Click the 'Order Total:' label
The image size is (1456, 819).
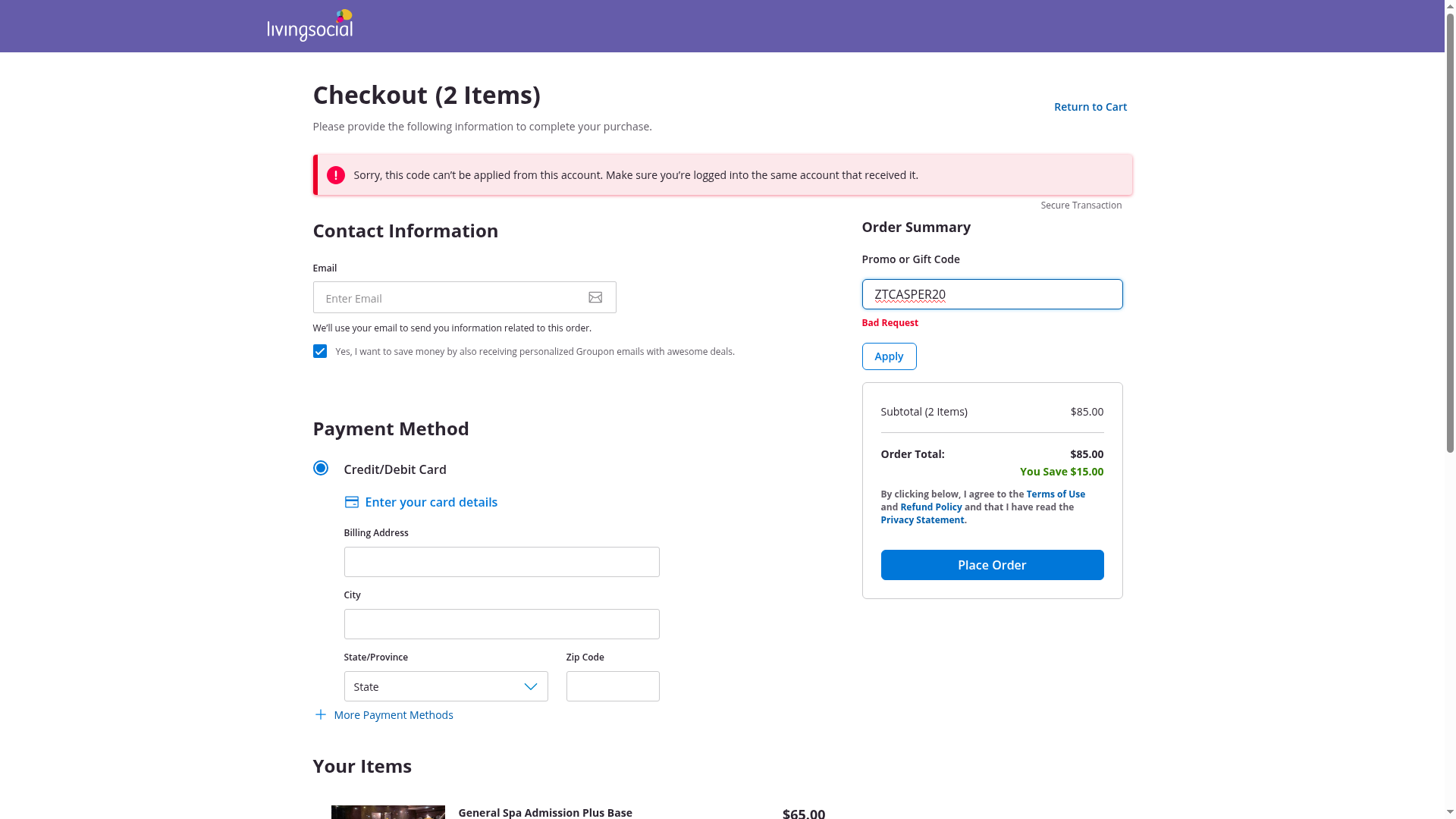pyautogui.click(x=912, y=454)
